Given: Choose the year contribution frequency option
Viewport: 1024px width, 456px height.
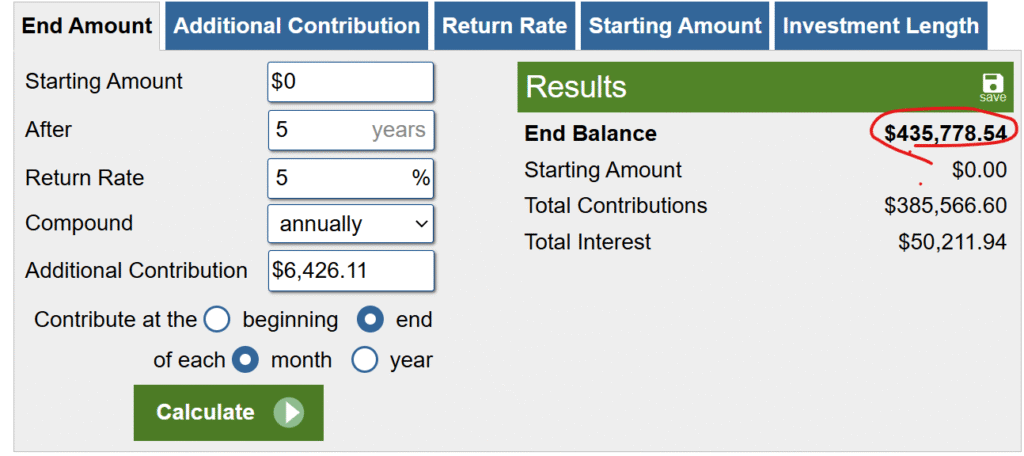Looking at the screenshot, I should click(364, 360).
